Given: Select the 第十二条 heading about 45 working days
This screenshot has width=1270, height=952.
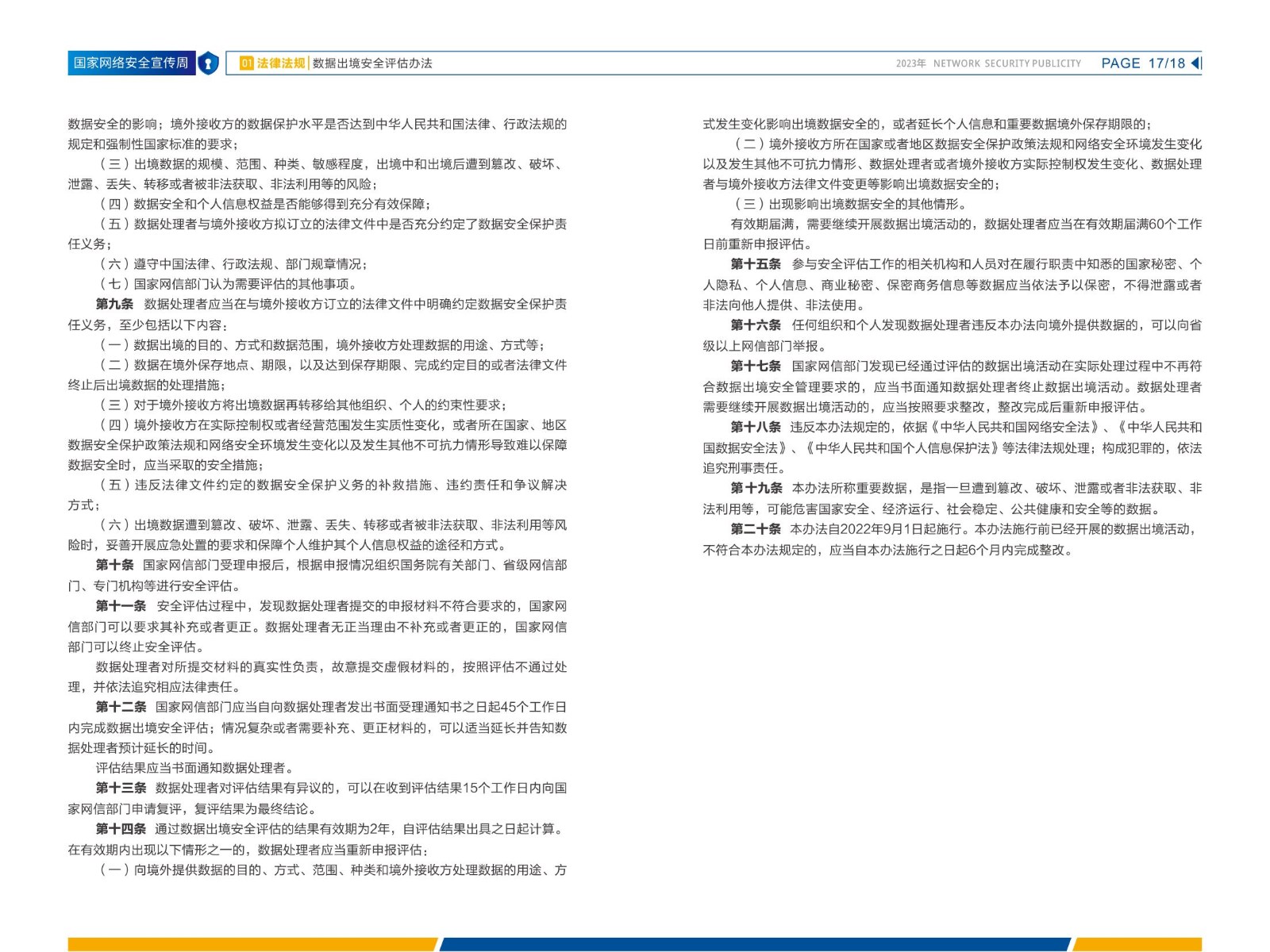Looking at the screenshot, I should (121, 707).
